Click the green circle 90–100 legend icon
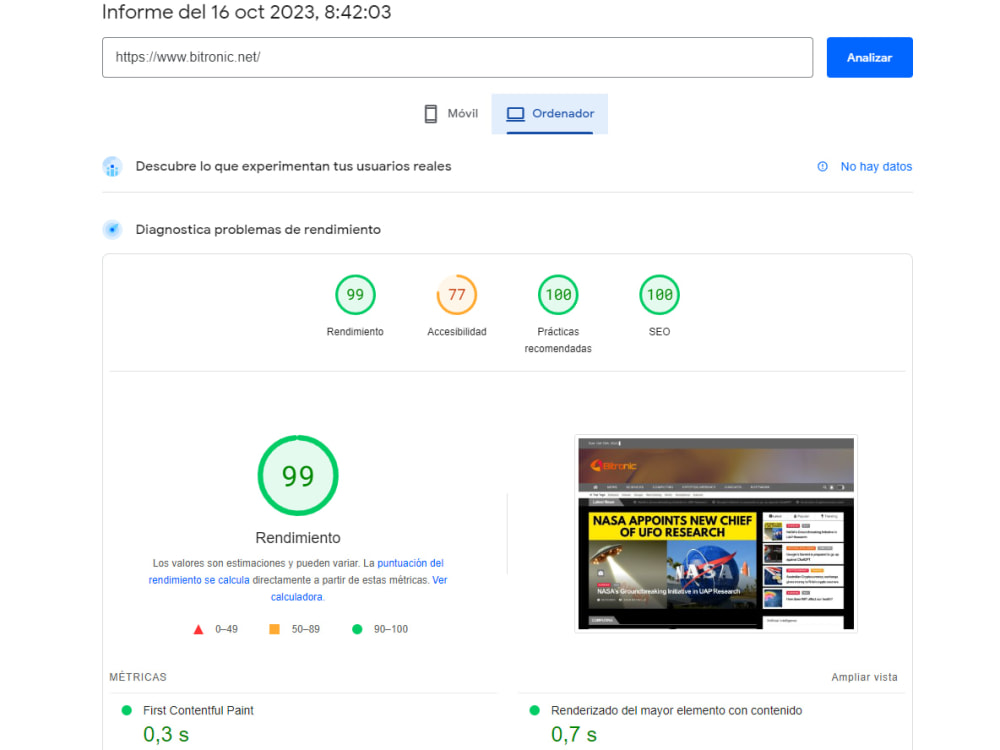 click(x=357, y=629)
